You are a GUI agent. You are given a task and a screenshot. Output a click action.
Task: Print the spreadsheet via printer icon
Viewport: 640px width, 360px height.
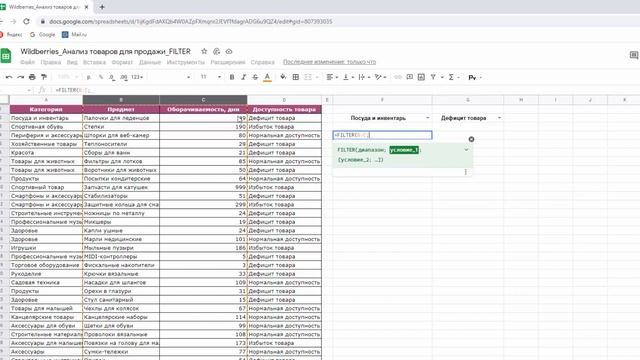point(32,77)
